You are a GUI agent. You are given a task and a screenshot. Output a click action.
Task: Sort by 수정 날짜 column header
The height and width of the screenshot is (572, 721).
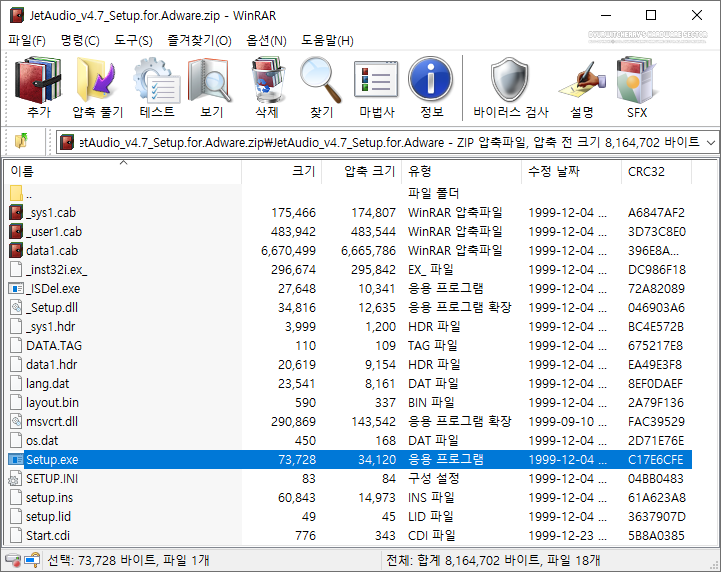pyautogui.click(x=571, y=172)
